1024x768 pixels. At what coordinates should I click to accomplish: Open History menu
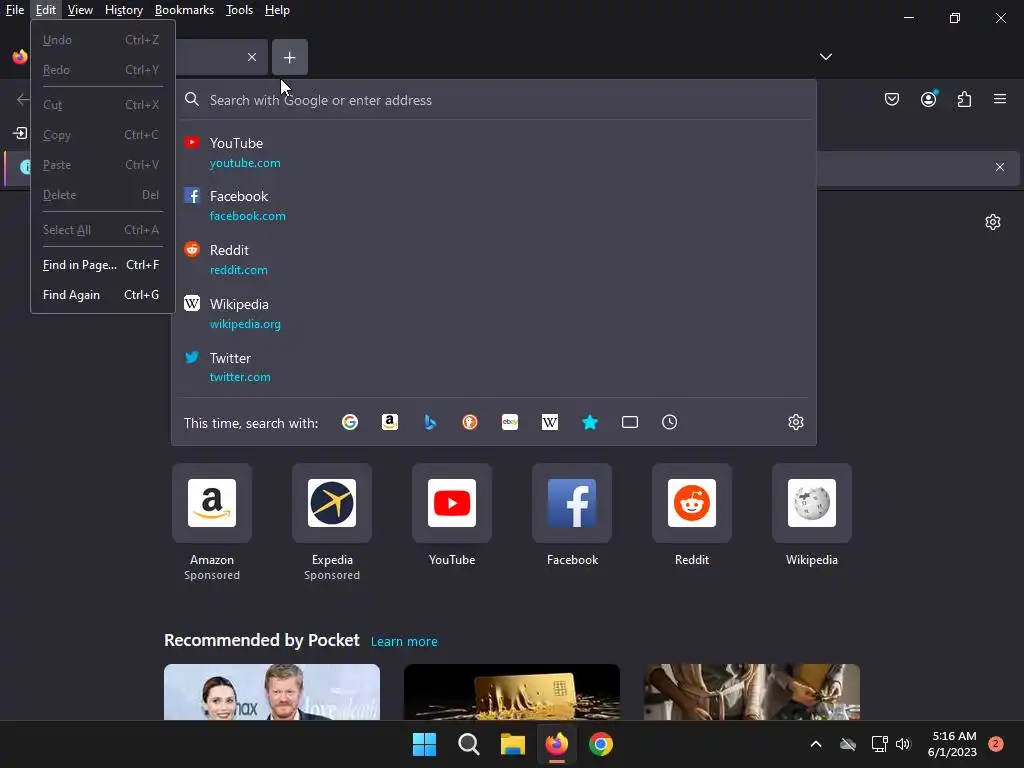click(123, 10)
